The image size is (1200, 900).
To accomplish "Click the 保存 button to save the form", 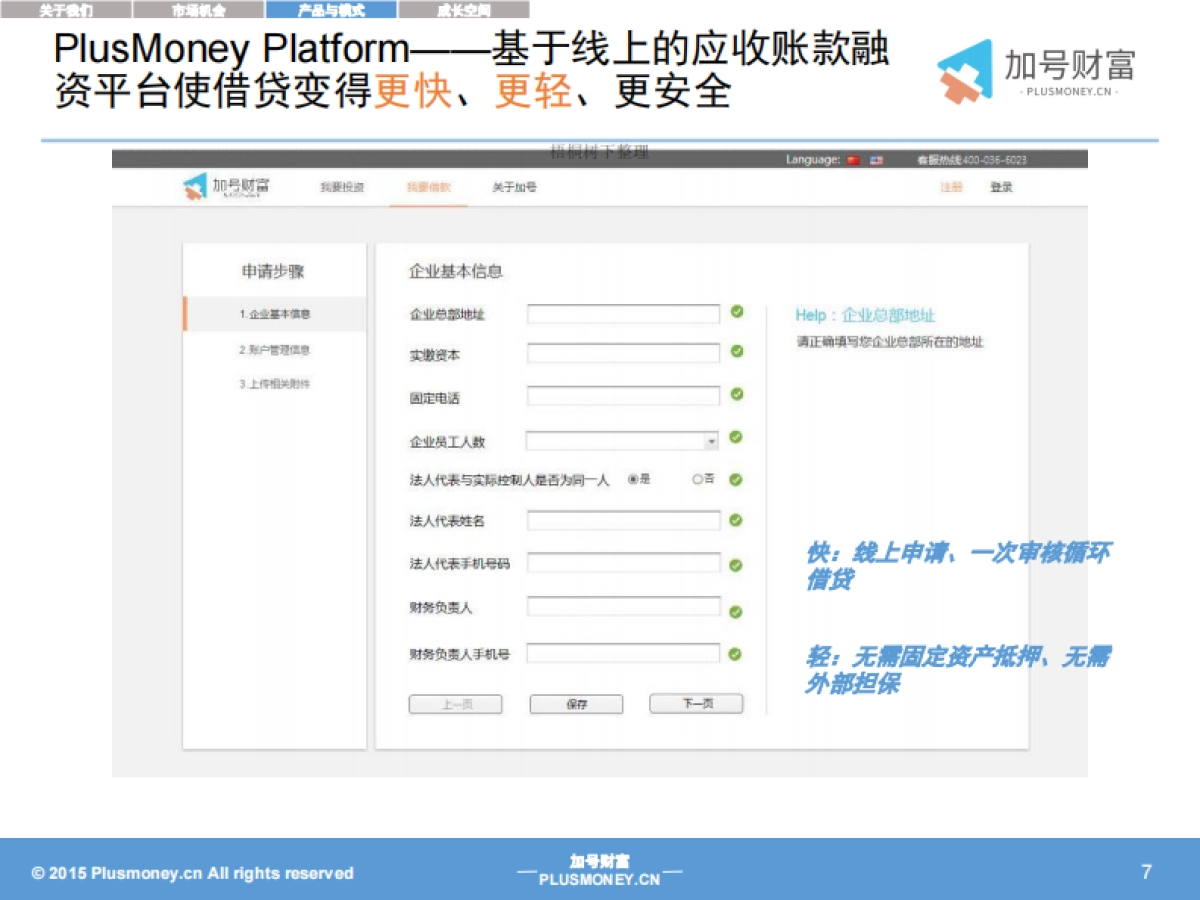I will (575, 703).
